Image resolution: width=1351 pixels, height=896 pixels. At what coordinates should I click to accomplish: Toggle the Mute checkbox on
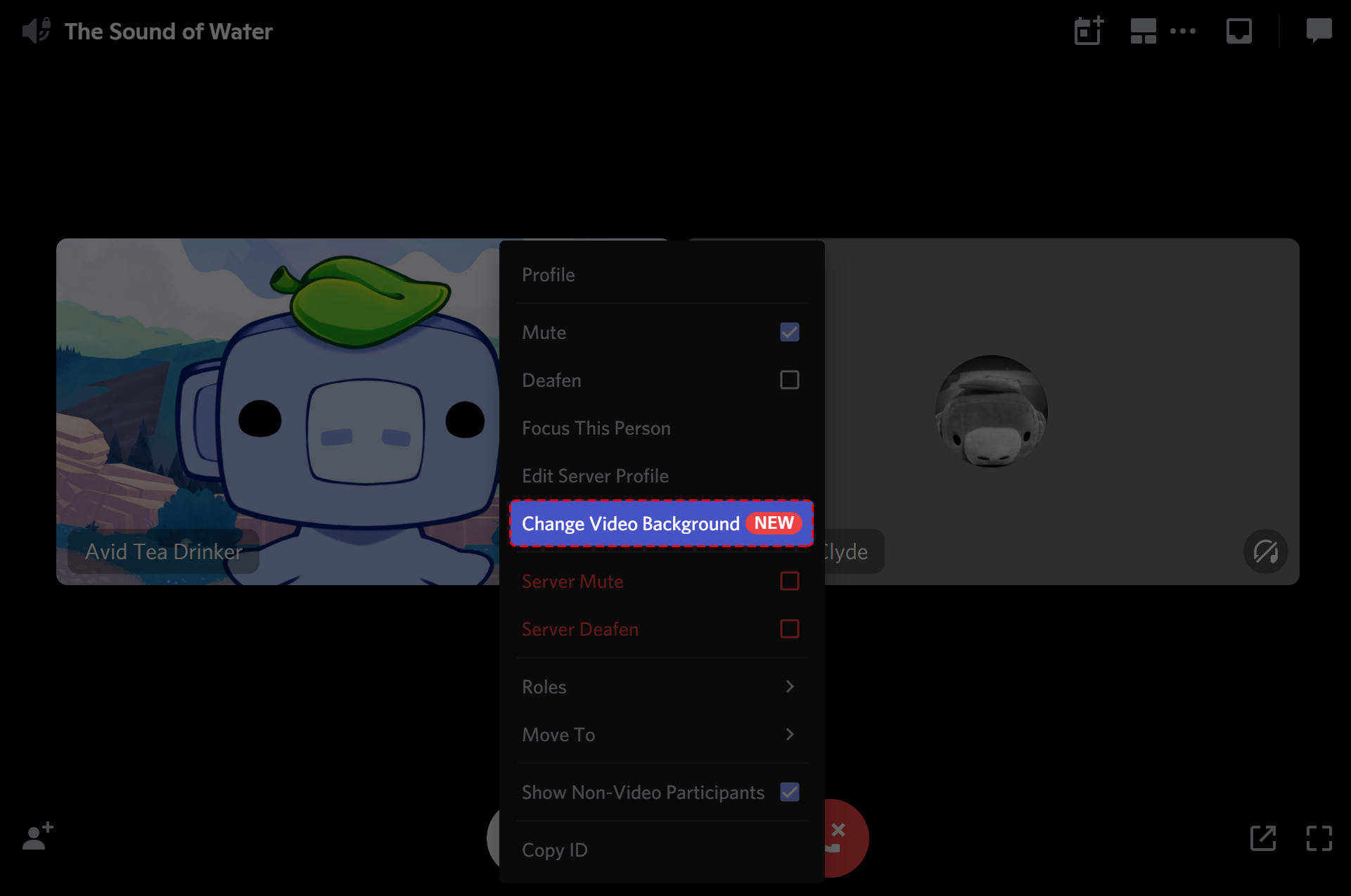[x=789, y=332]
